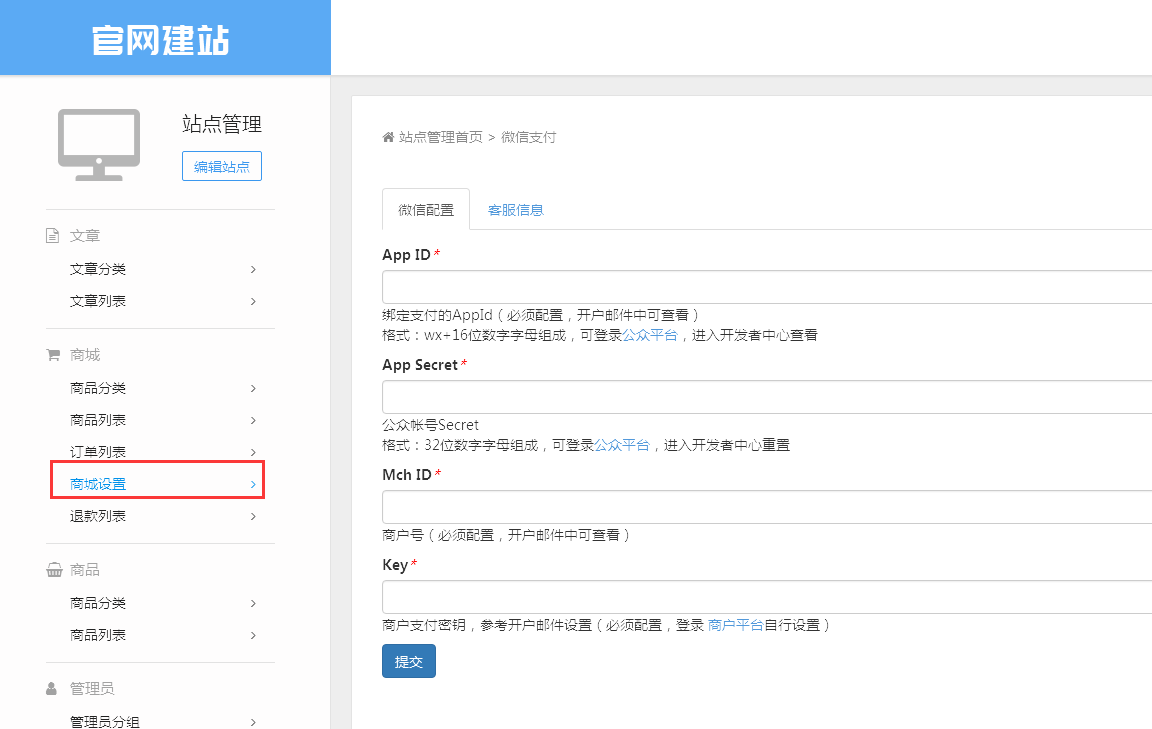Screen dimensions: 1152x729
Task: Open the 商户平台 link
Action: pos(735,625)
